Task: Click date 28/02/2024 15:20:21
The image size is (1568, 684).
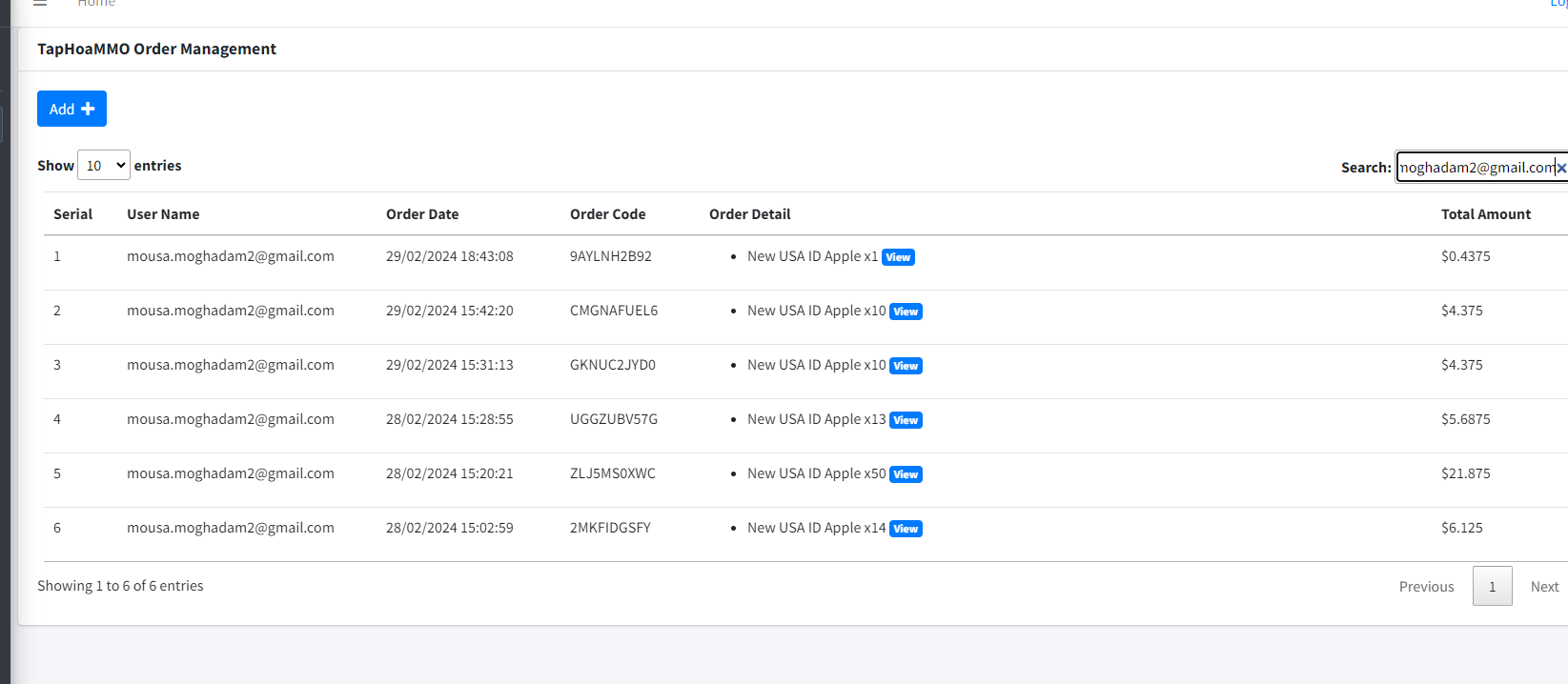Action: pos(450,473)
